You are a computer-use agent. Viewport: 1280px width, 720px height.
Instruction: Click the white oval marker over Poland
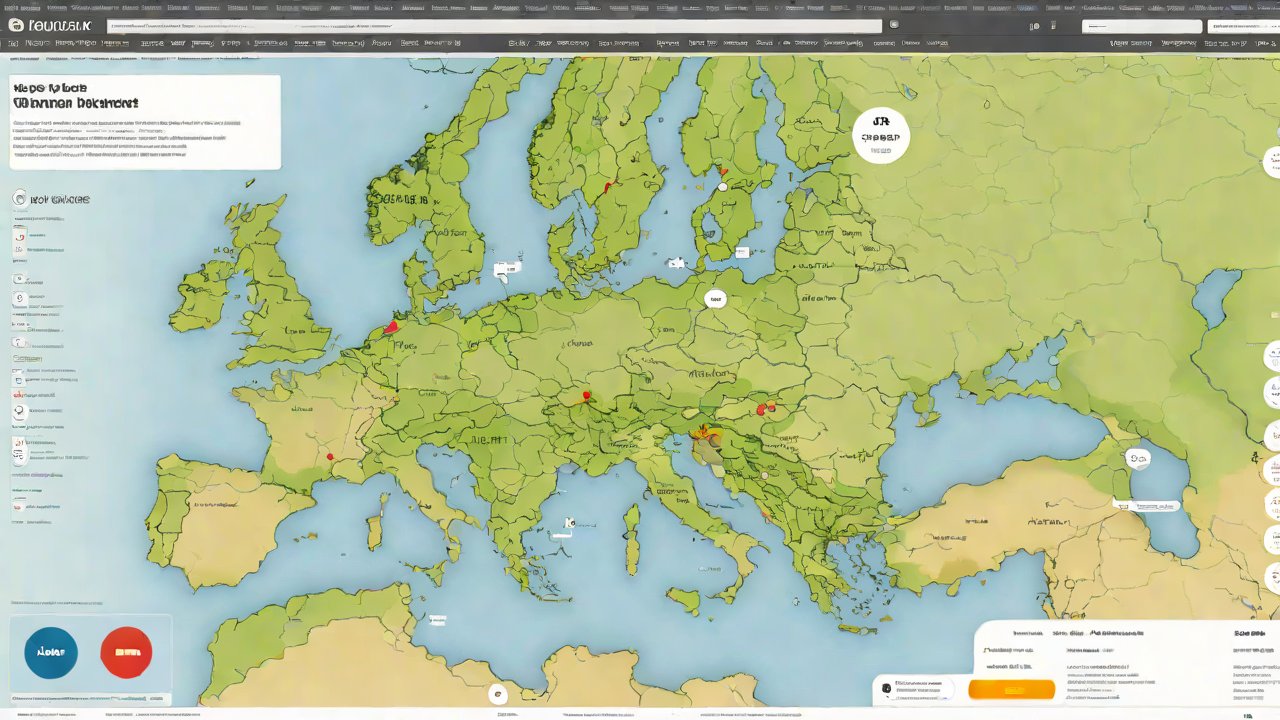pos(715,299)
